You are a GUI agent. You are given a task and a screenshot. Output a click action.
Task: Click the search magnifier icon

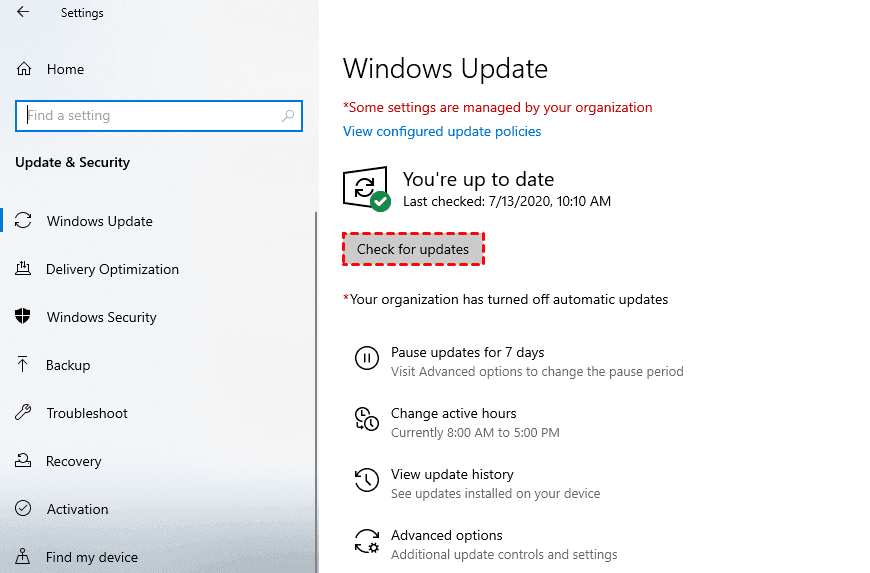[288, 116]
